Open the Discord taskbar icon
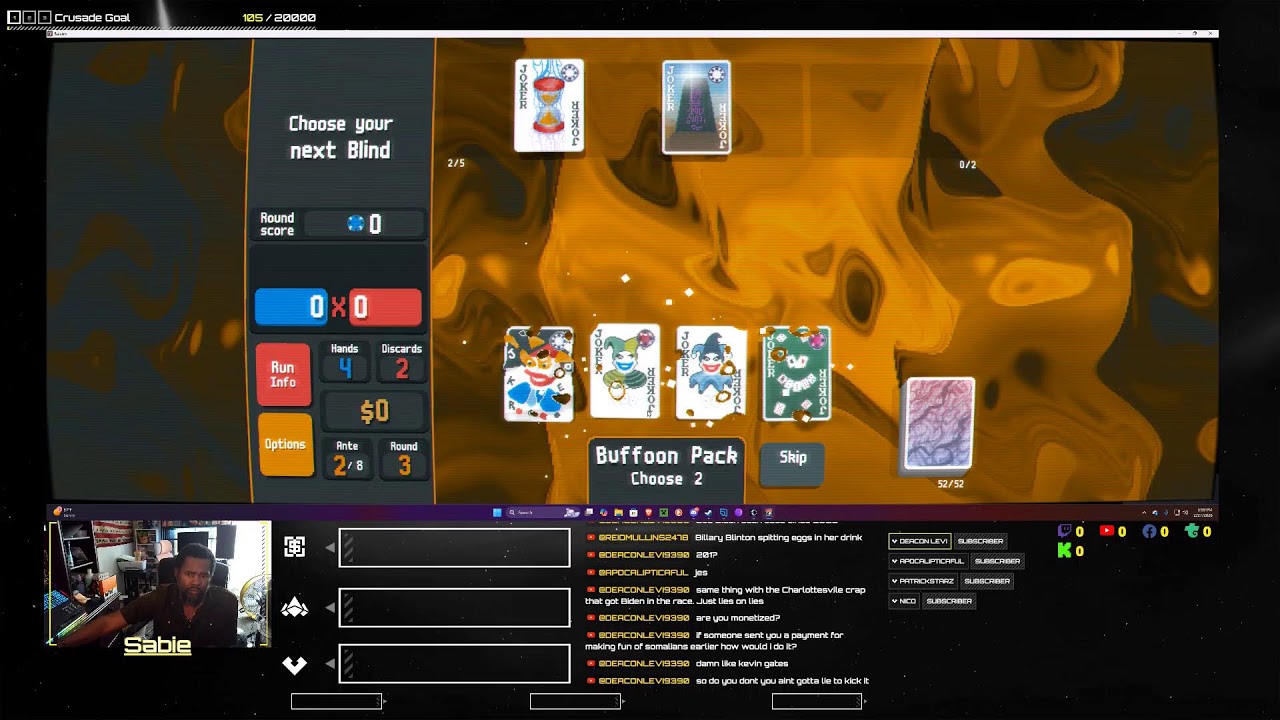This screenshot has height=720, width=1280. [693, 512]
